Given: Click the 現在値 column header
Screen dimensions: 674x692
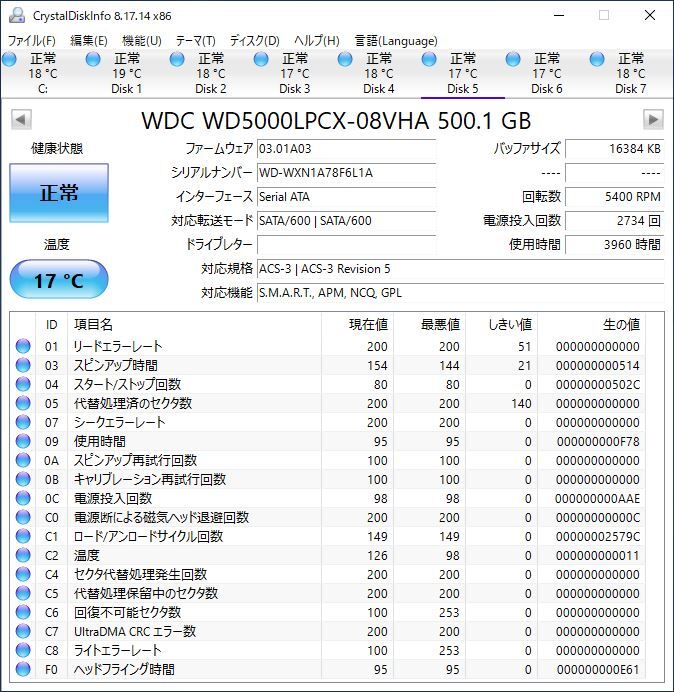Looking at the screenshot, I should coord(357,325).
